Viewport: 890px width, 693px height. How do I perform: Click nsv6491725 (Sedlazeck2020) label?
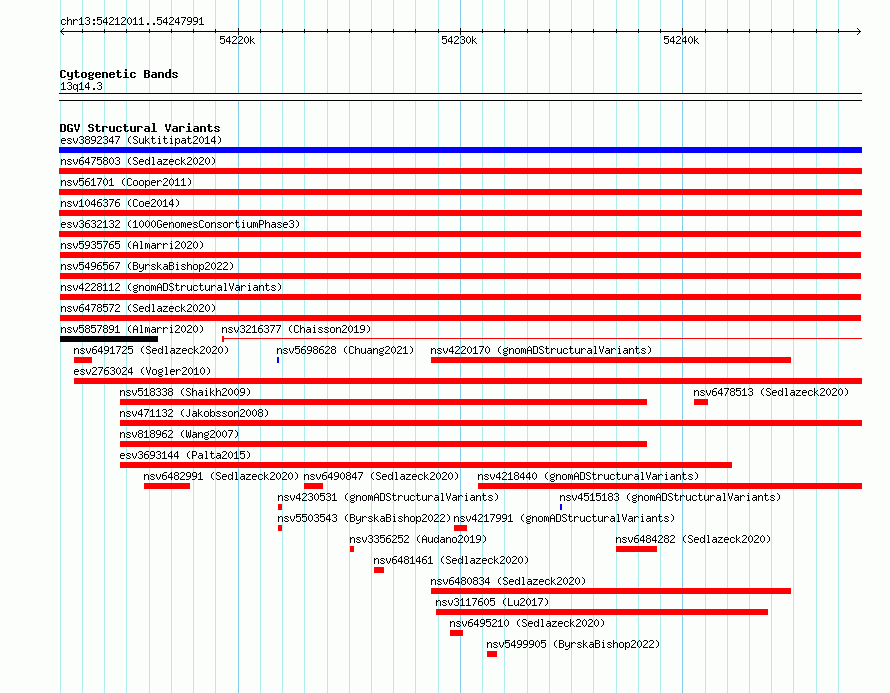click(x=151, y=350)
